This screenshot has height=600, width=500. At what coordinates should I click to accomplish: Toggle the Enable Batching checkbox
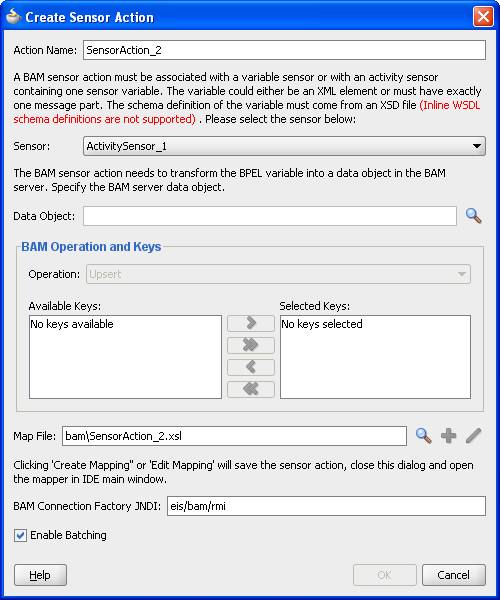coord(20,535)
